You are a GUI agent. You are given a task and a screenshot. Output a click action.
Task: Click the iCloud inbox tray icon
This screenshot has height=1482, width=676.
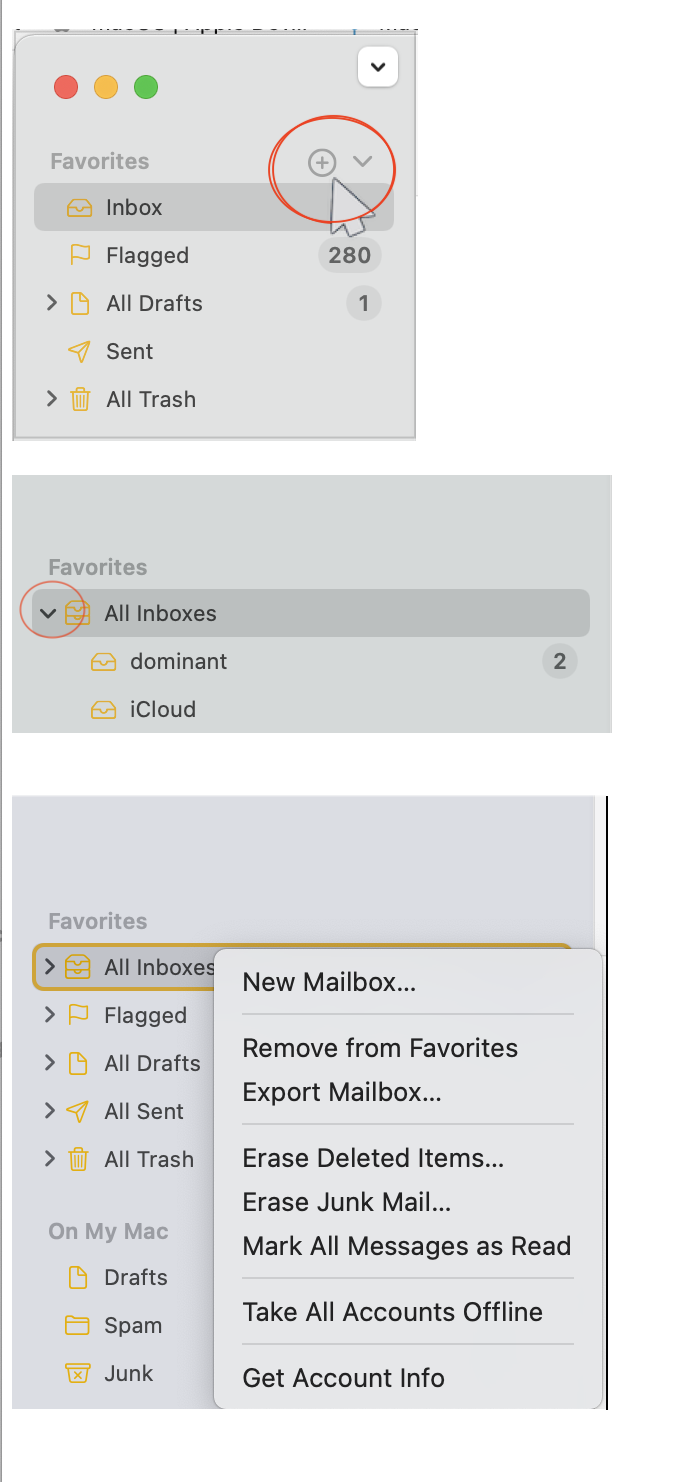pyautogui.click(x=103, y=710)
